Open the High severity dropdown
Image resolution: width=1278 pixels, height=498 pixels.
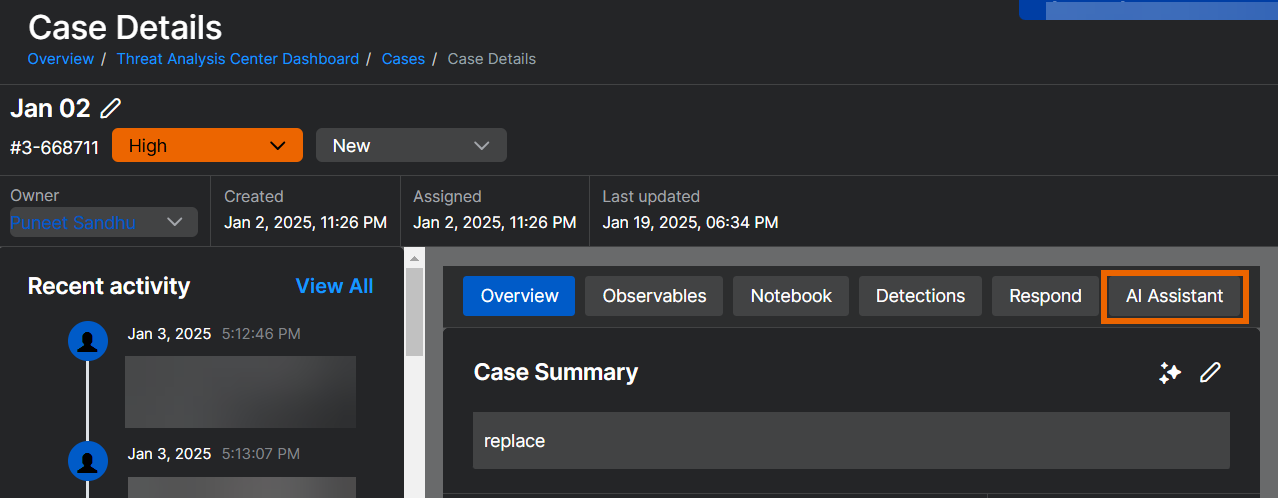207,146
